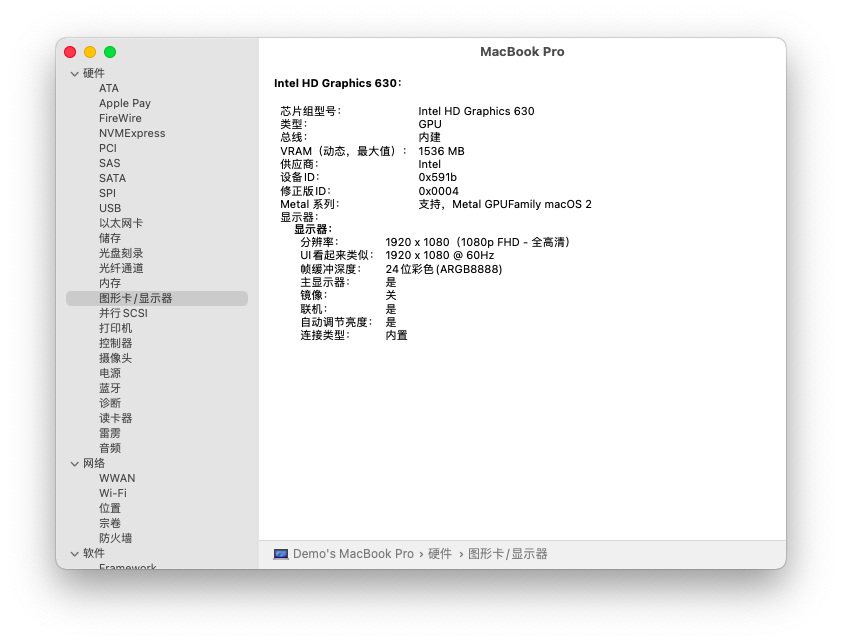Click the 1920 x 1080 @ 60Hz value
The image size is (842, 643).
point(440,256)
